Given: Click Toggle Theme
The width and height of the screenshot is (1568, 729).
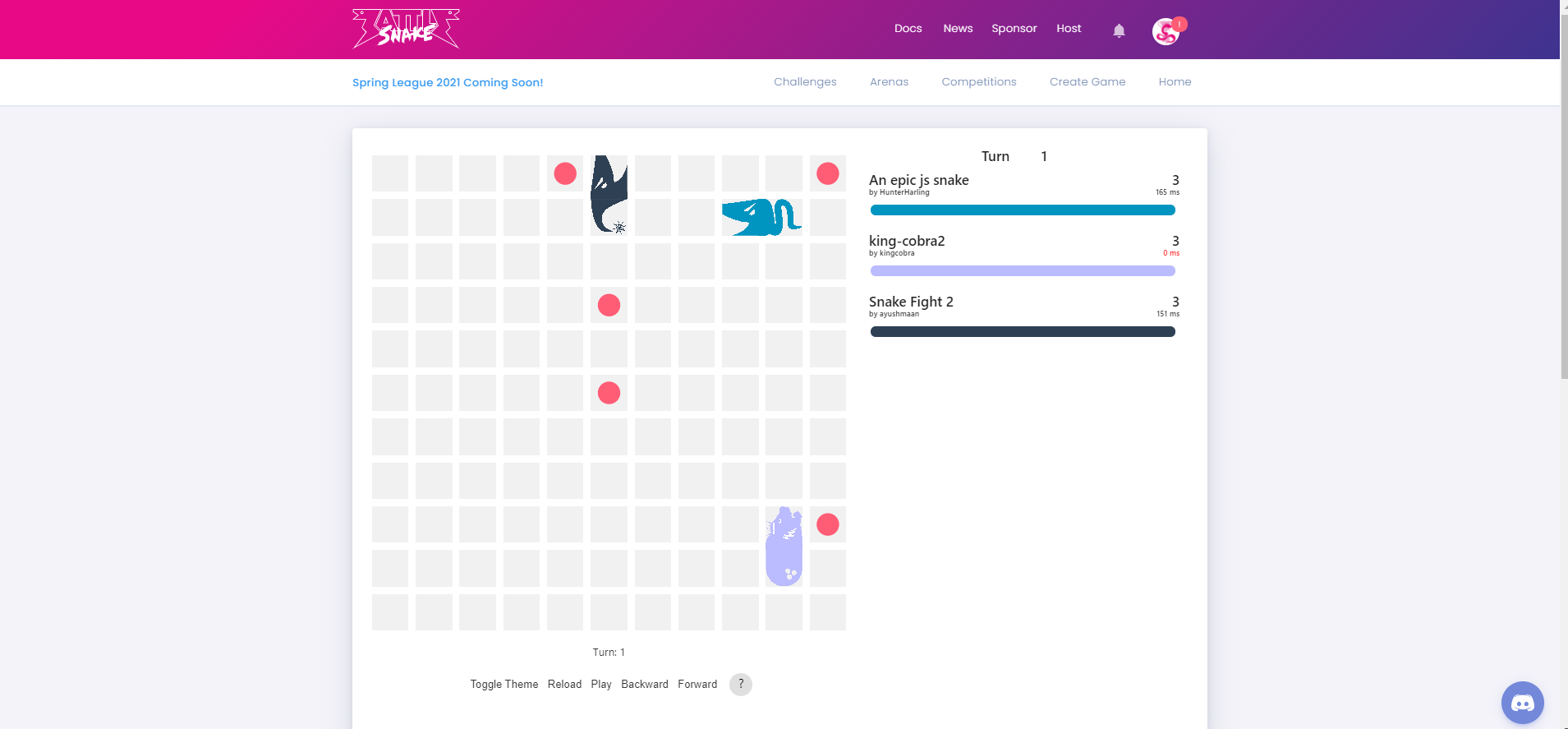Looking at the screenshot, I should click(x=504, y=685).
